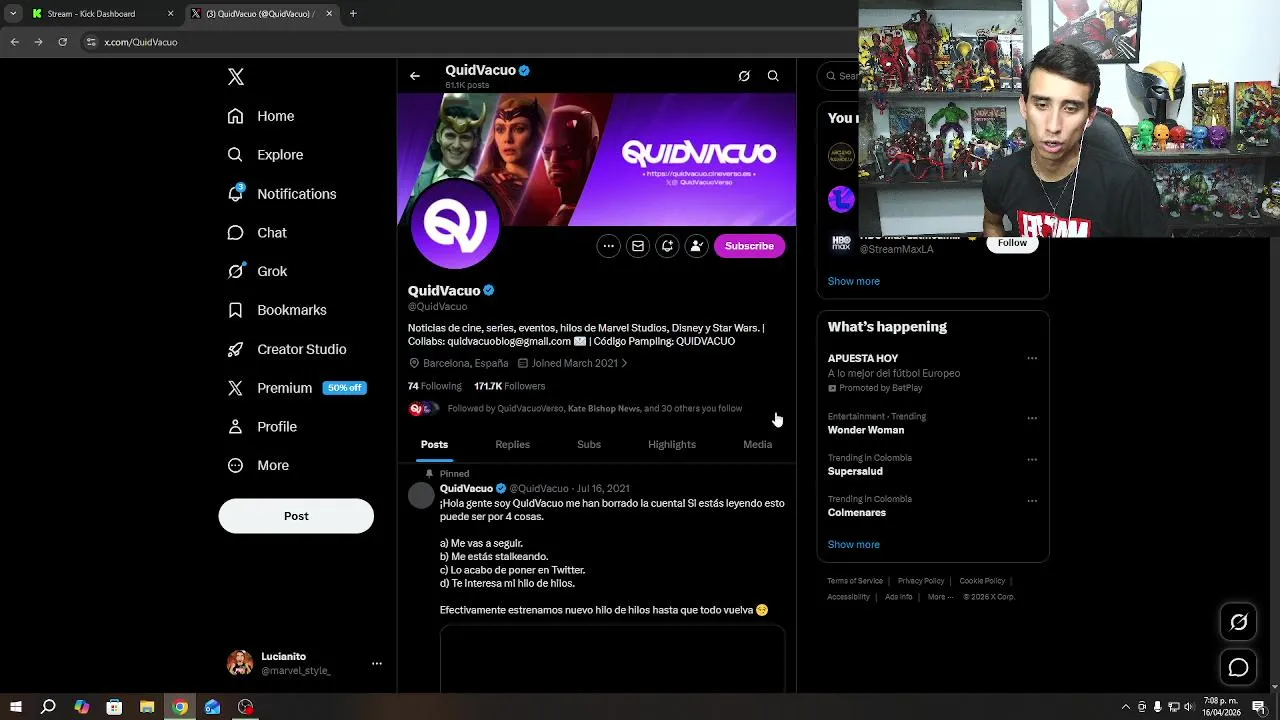Open account switcher ellipsis for Lucianito
This screenshot has height=720, width=1280.
coord(377,663)
